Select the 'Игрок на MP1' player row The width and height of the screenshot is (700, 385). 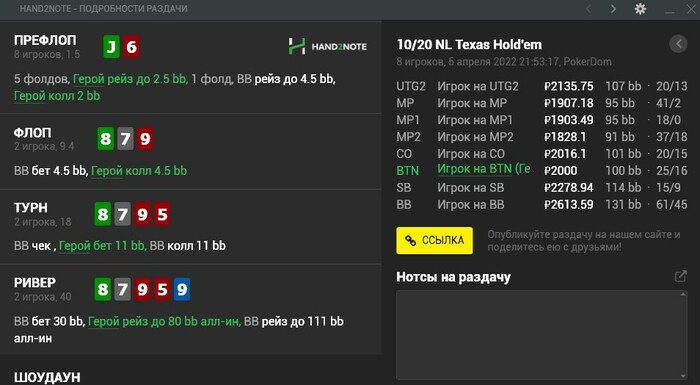click(x=542, y=120)
